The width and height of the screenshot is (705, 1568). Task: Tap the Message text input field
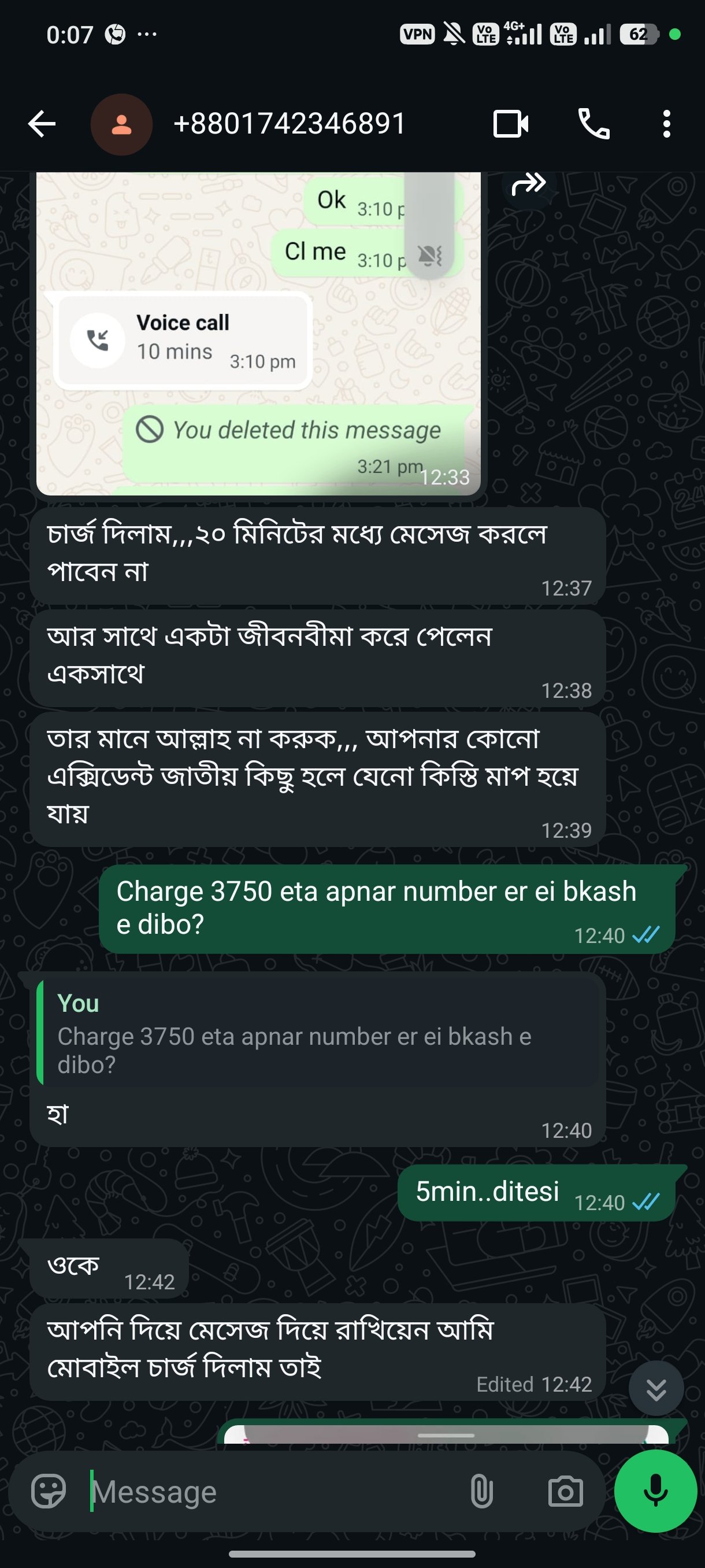pos(243,1491)
